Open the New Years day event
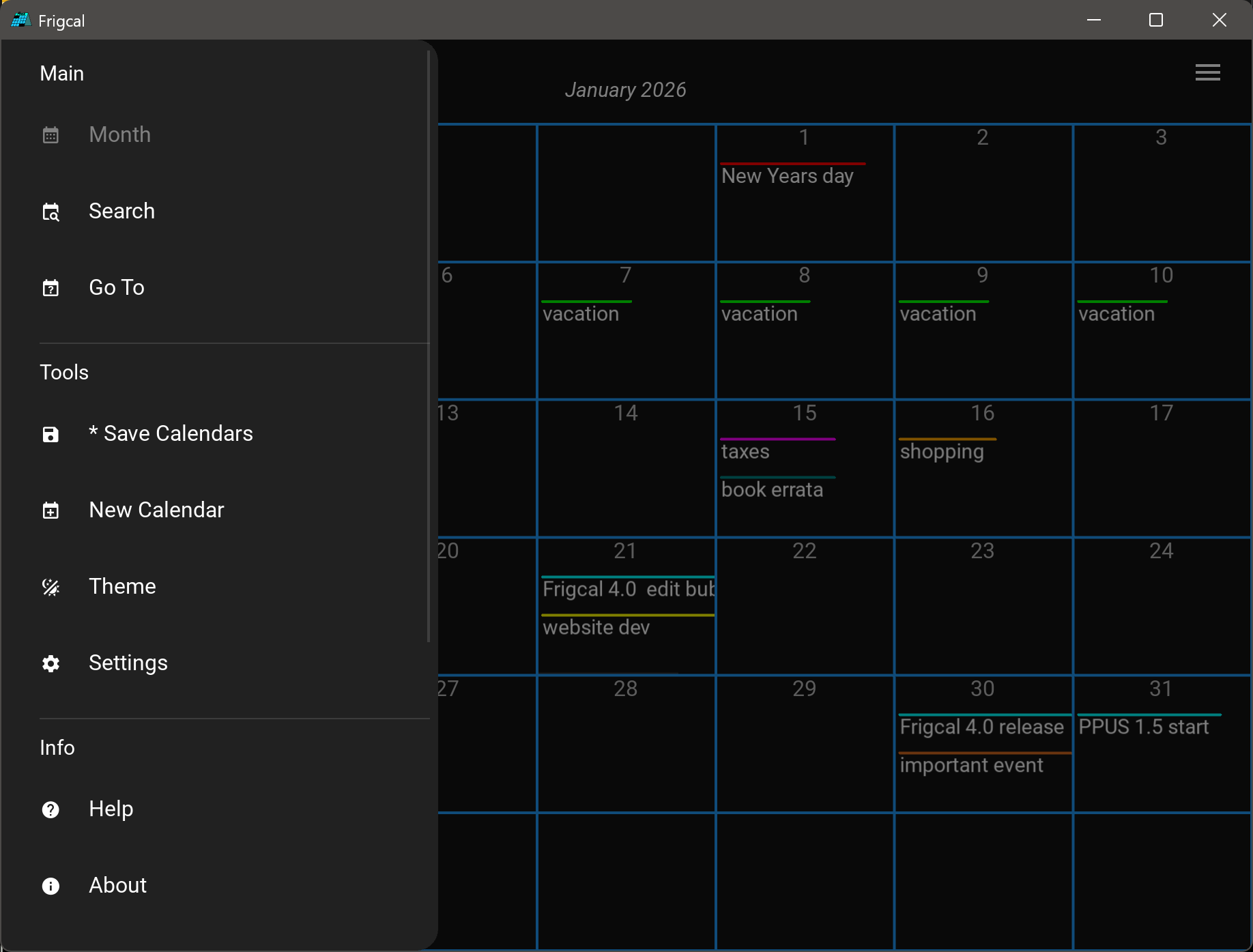The height and width of the screenshot is (952, 1253). [787, 176]
